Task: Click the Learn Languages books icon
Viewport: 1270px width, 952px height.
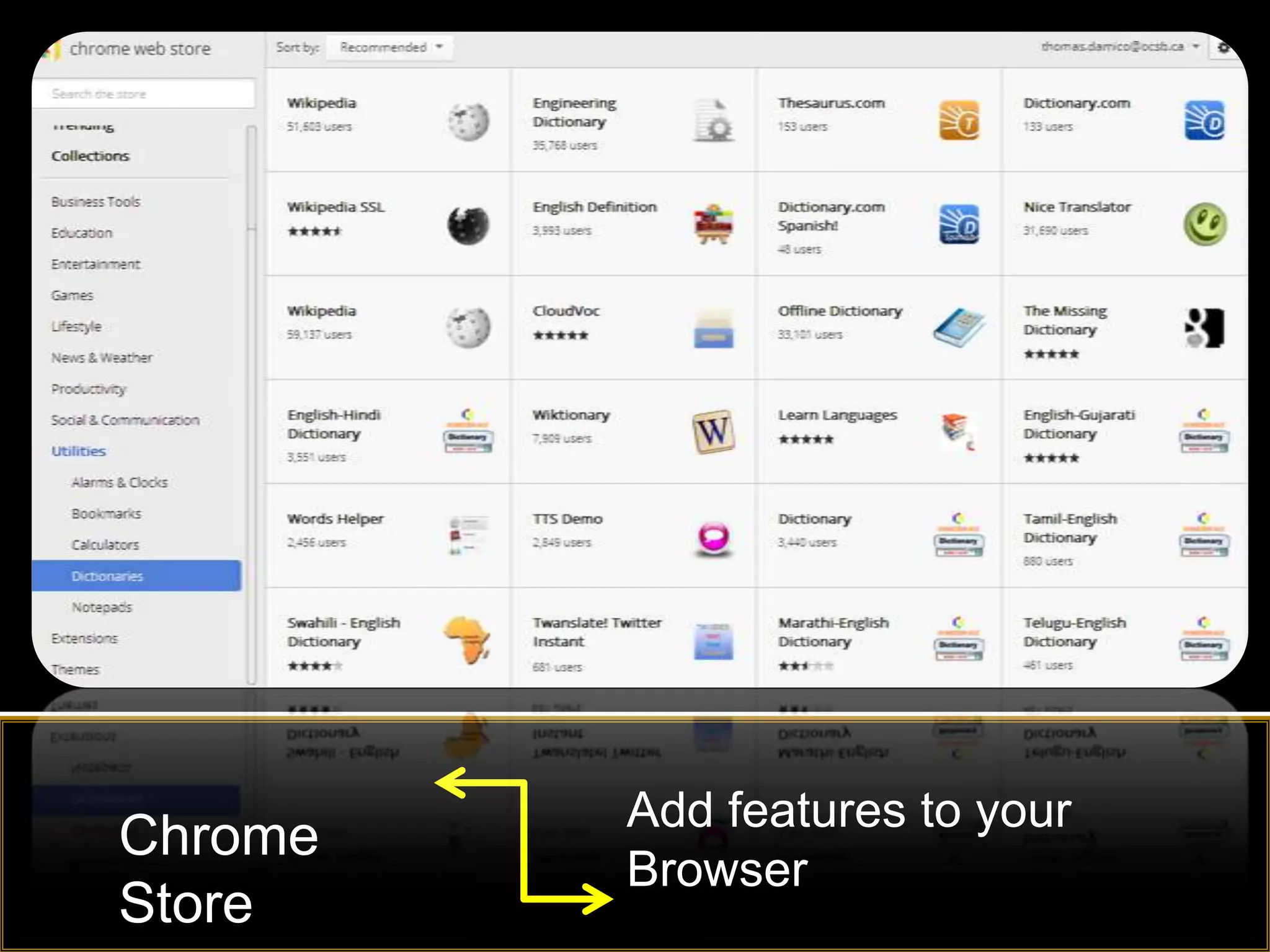Action: click(959, 432)
